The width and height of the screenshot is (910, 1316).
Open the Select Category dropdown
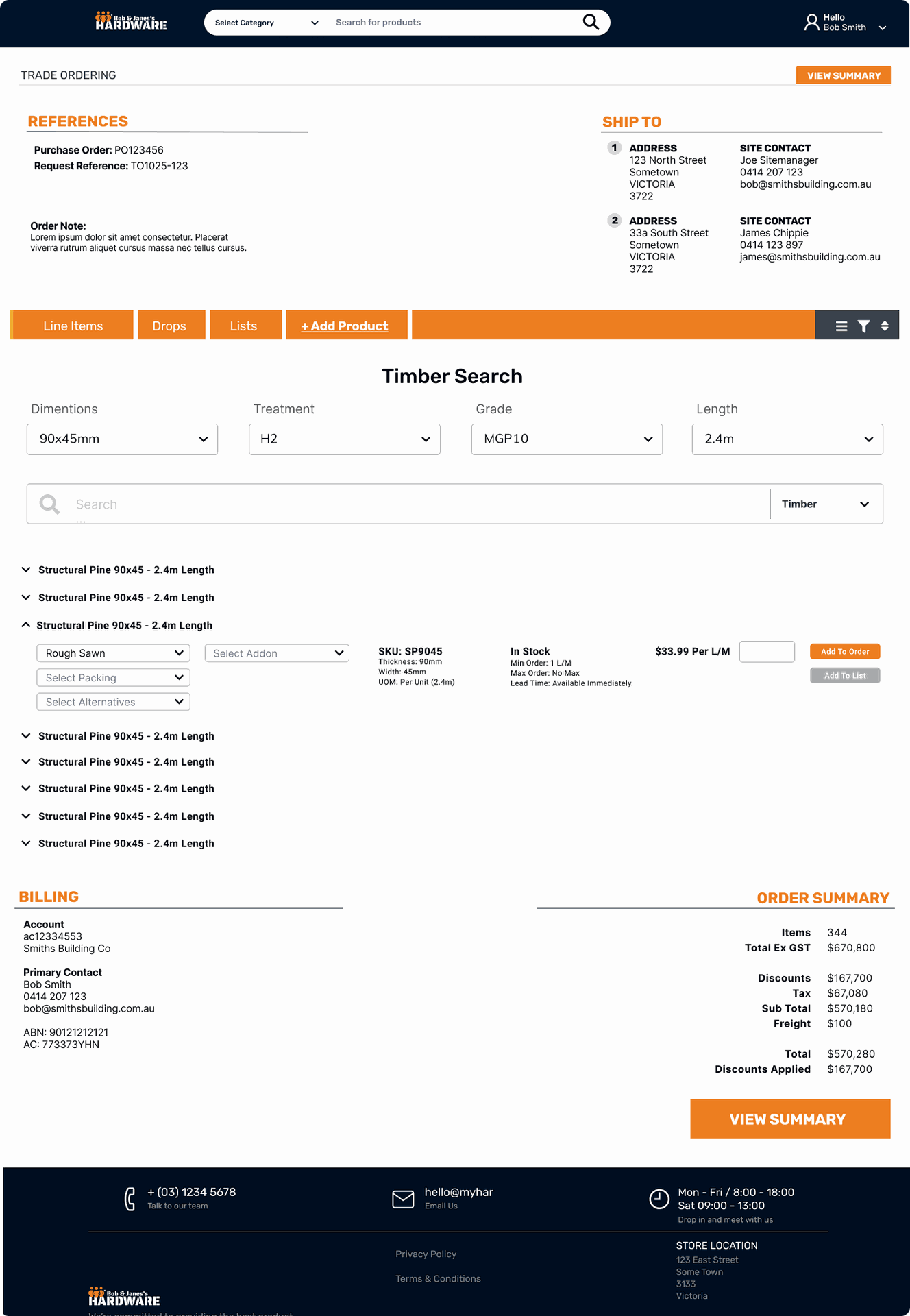[x=266, y=23]
